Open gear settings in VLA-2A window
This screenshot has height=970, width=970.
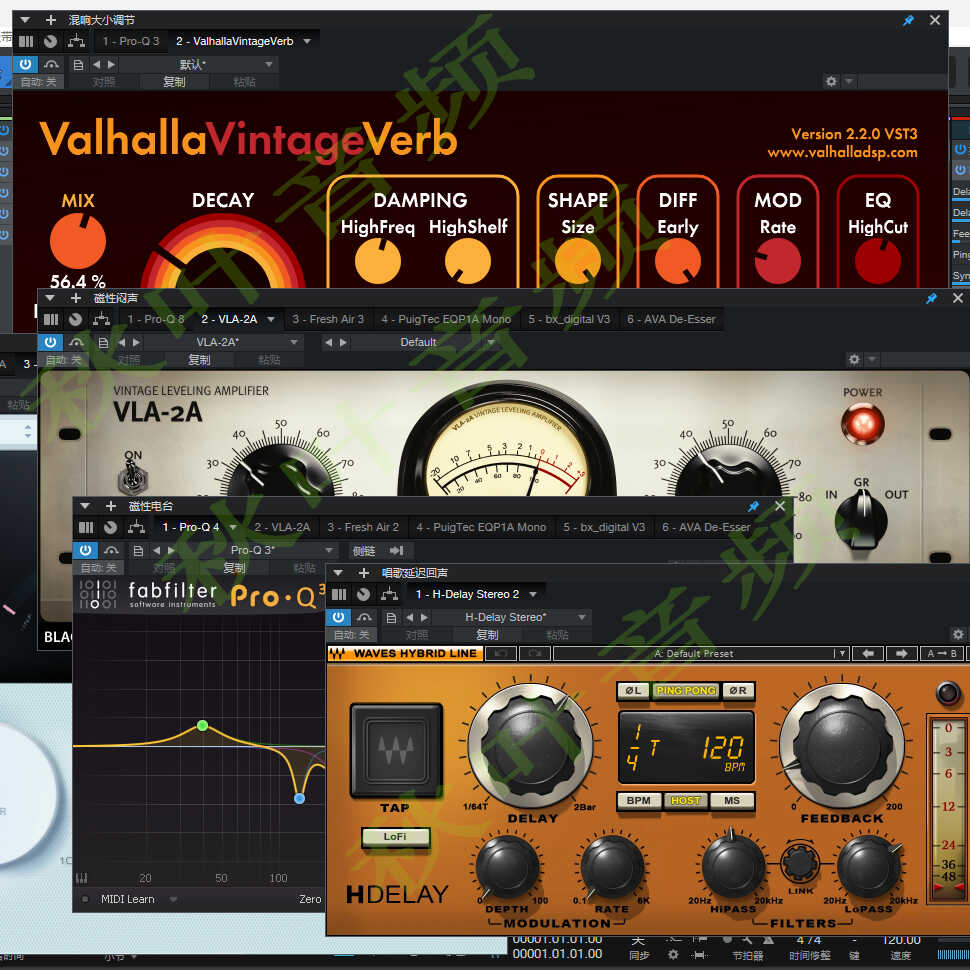tap(854, 359)
